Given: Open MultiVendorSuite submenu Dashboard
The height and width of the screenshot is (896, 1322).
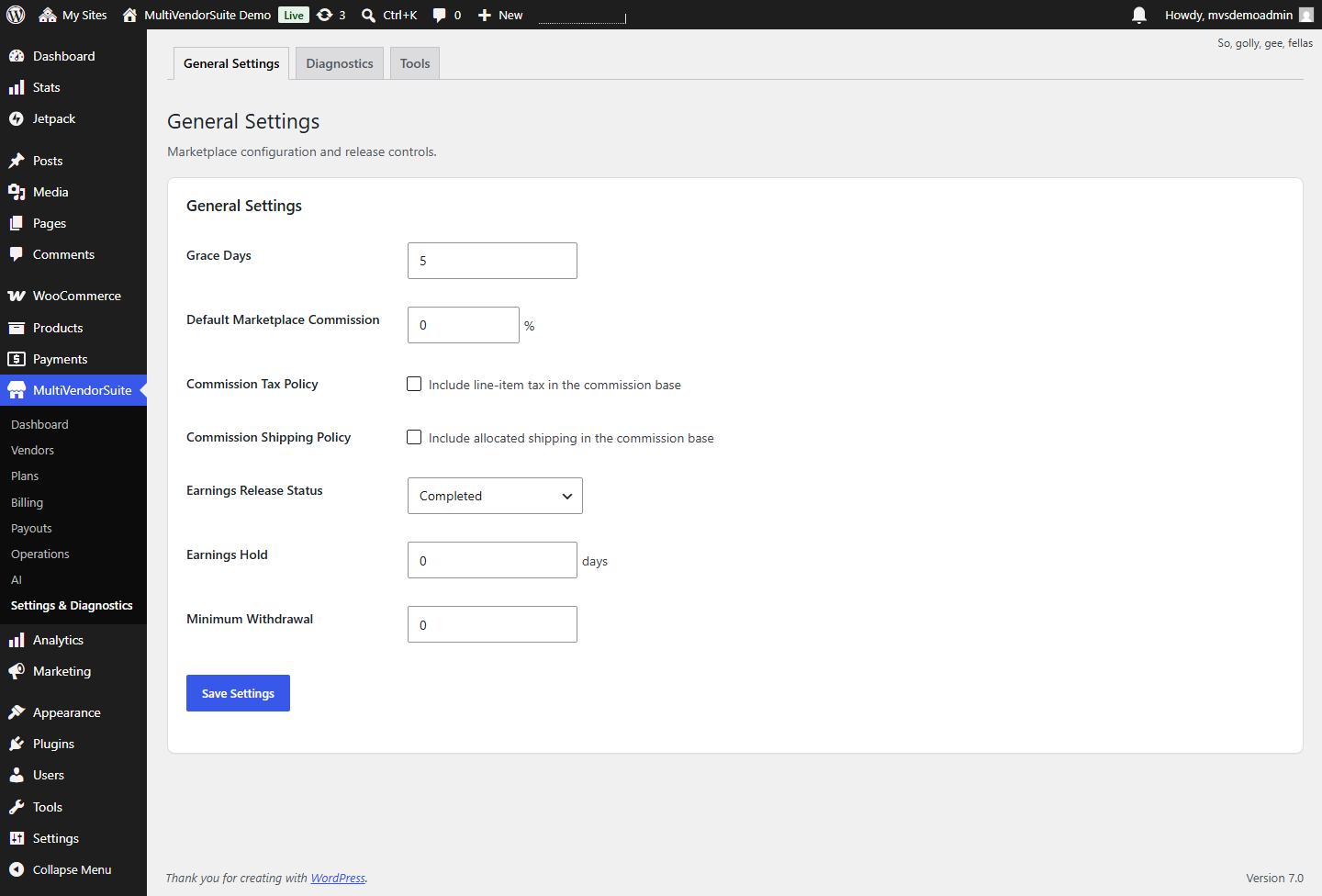Looking at the screenshot, I should tap(39, 424).
